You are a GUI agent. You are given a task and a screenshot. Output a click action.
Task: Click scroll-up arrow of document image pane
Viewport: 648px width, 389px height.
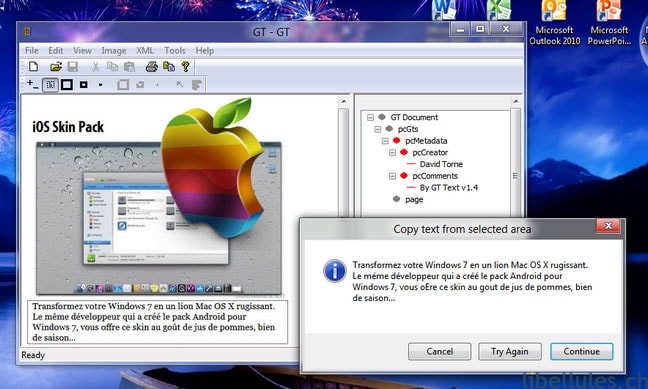pos(343,101)
